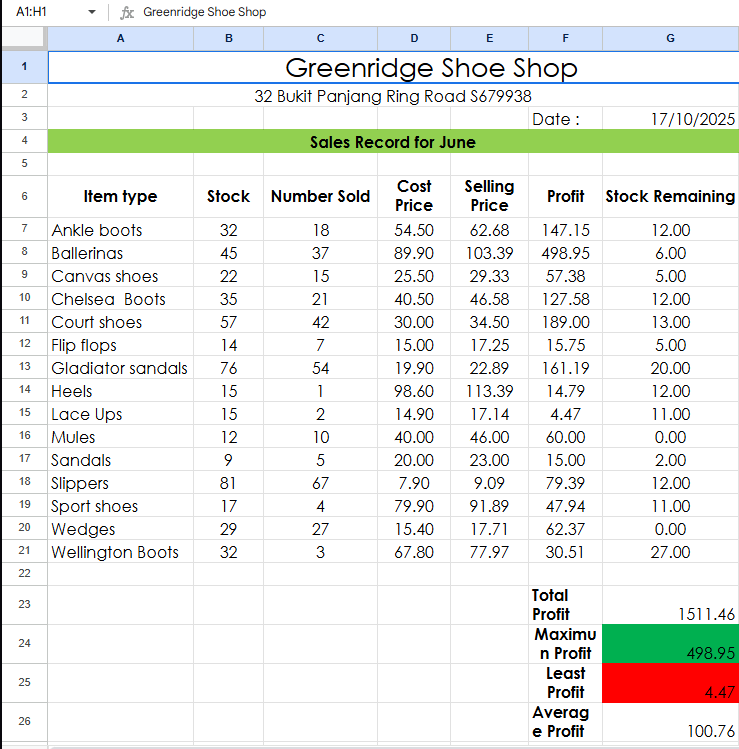Click total profit value 1511.46
Viewport: 739px width, 749px height.
[670, 605]
